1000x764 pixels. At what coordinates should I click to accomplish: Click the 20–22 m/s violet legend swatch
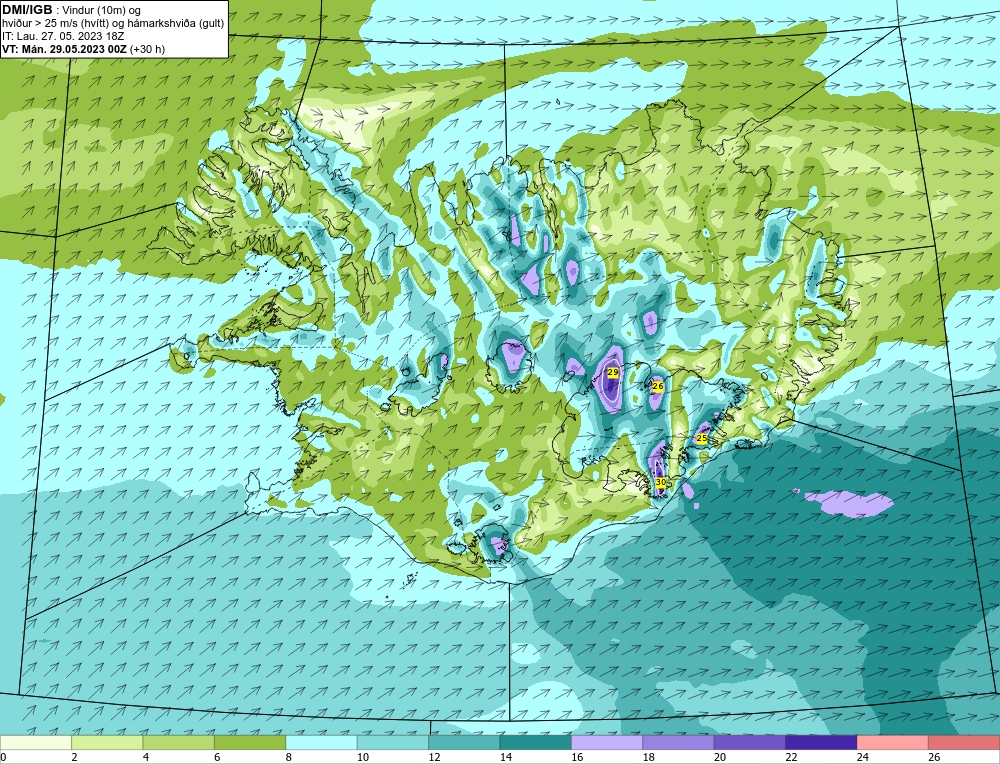[750, 742]
